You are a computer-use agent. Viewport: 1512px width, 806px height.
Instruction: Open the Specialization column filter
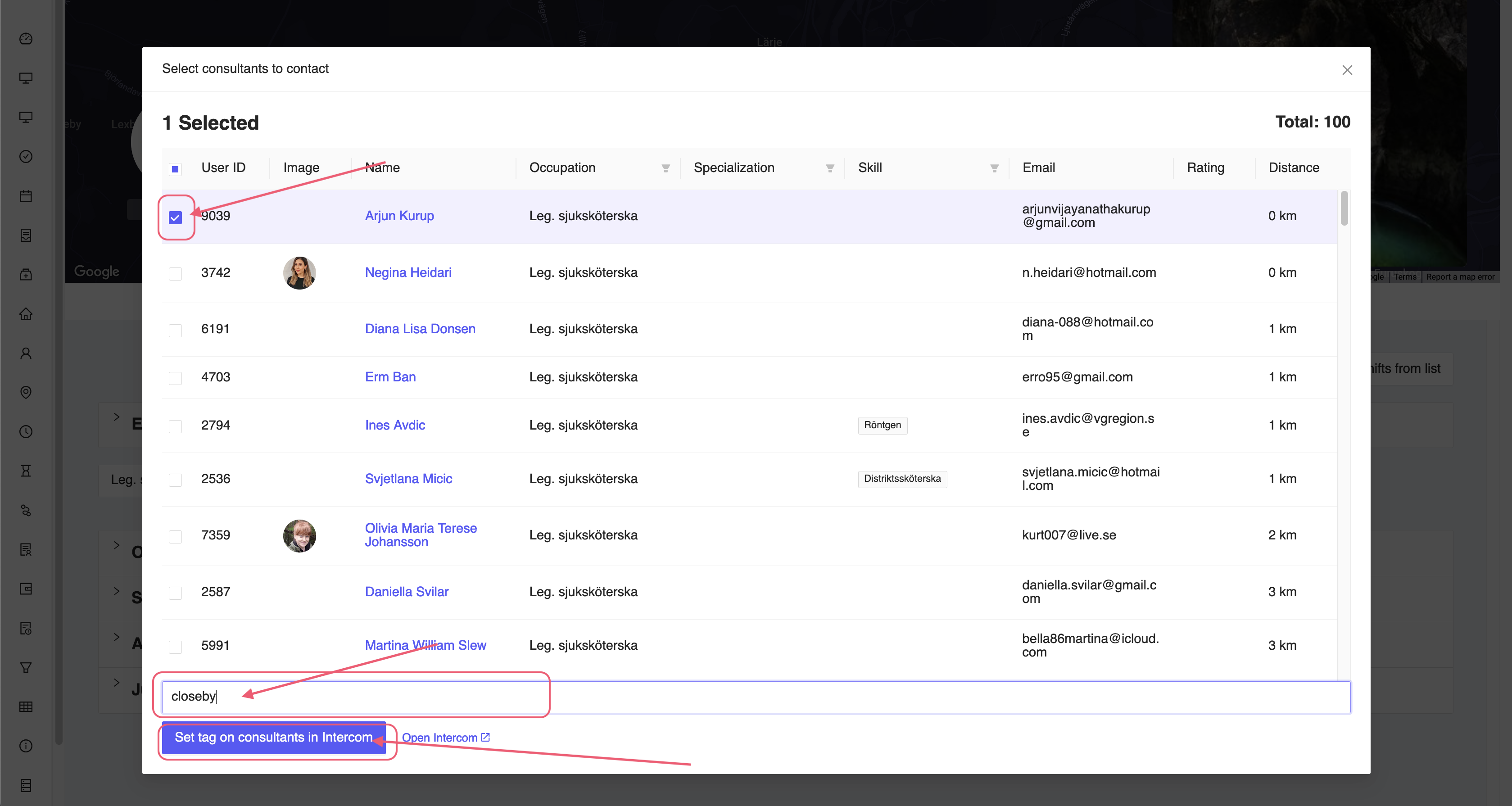(830, 168)
